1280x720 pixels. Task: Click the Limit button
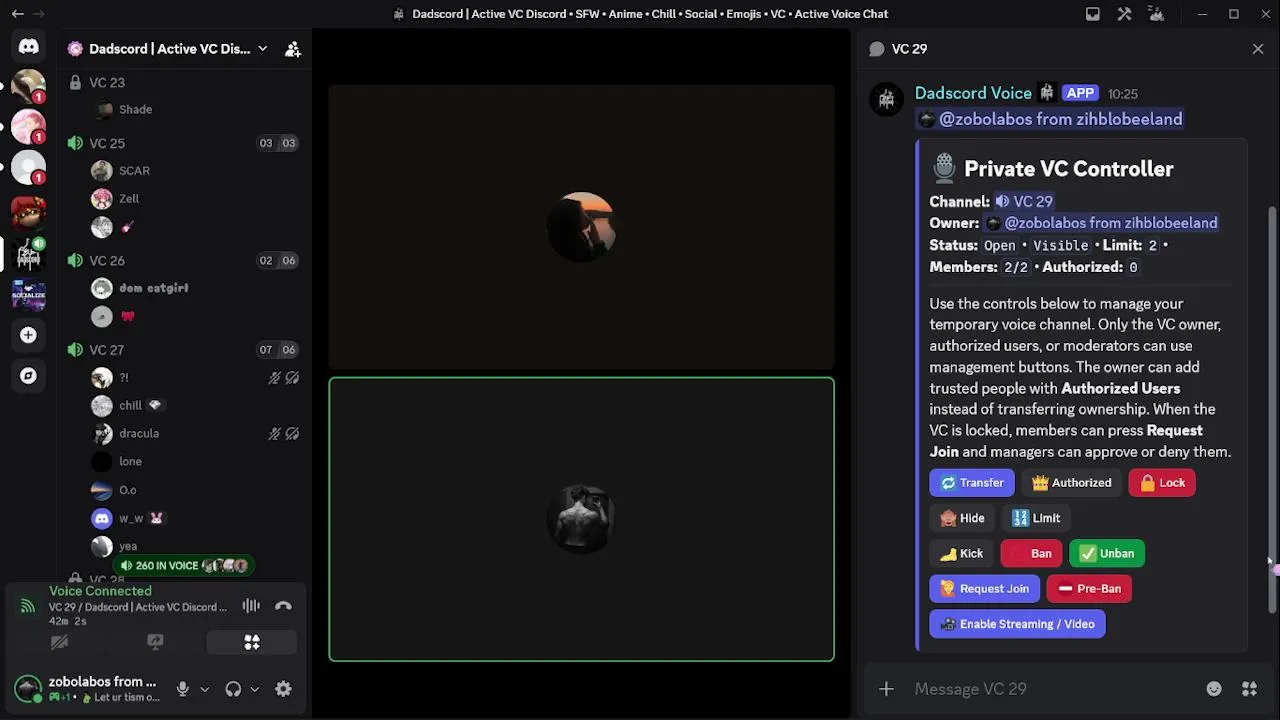[1036, 518]
